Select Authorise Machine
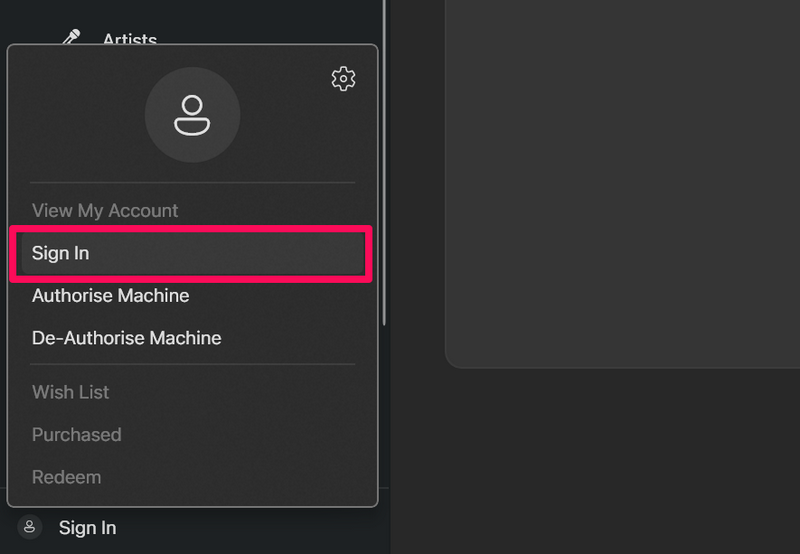Screen dimensions: 800x554 [x=110, y=296]
